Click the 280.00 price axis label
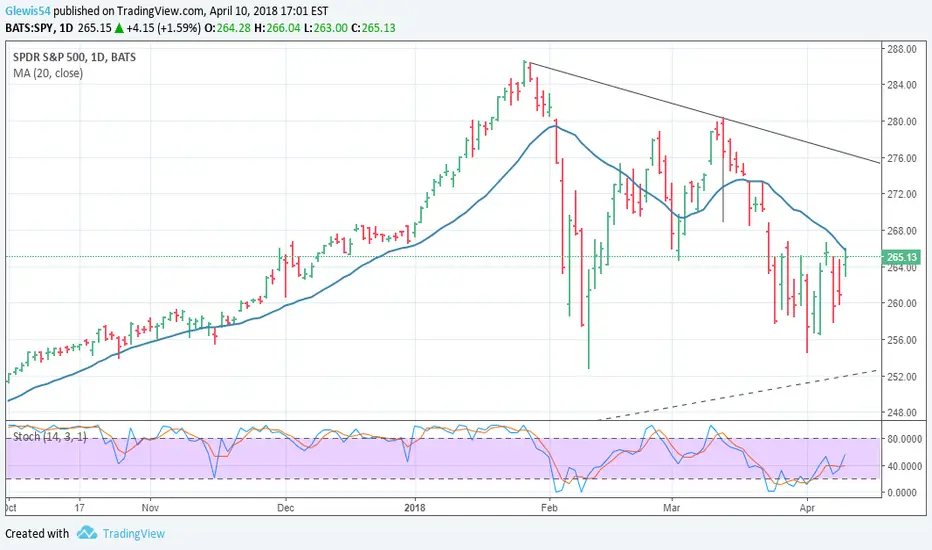The width and height of the screenshot is (932, 550). [902, 121]
